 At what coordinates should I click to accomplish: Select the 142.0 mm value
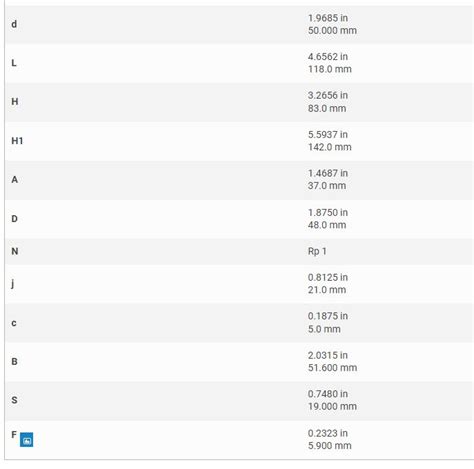click(x=330, y=147)
